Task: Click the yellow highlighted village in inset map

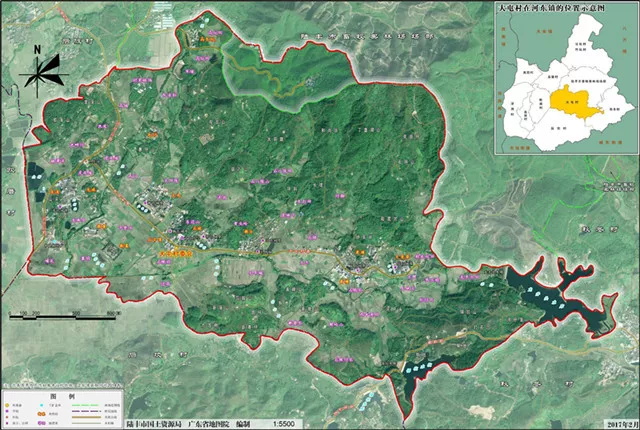Action: pos(564,101)
